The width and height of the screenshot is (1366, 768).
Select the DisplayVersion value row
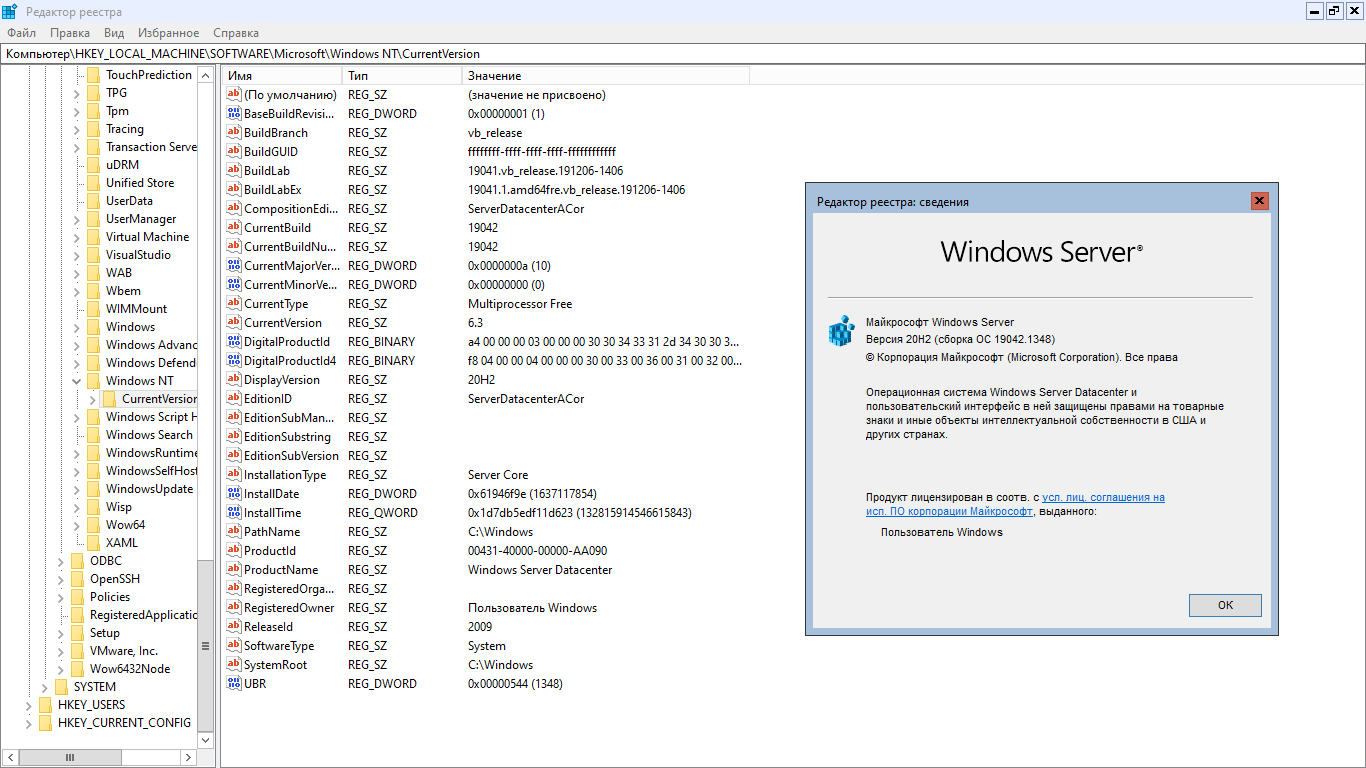[x=485, y=380]
